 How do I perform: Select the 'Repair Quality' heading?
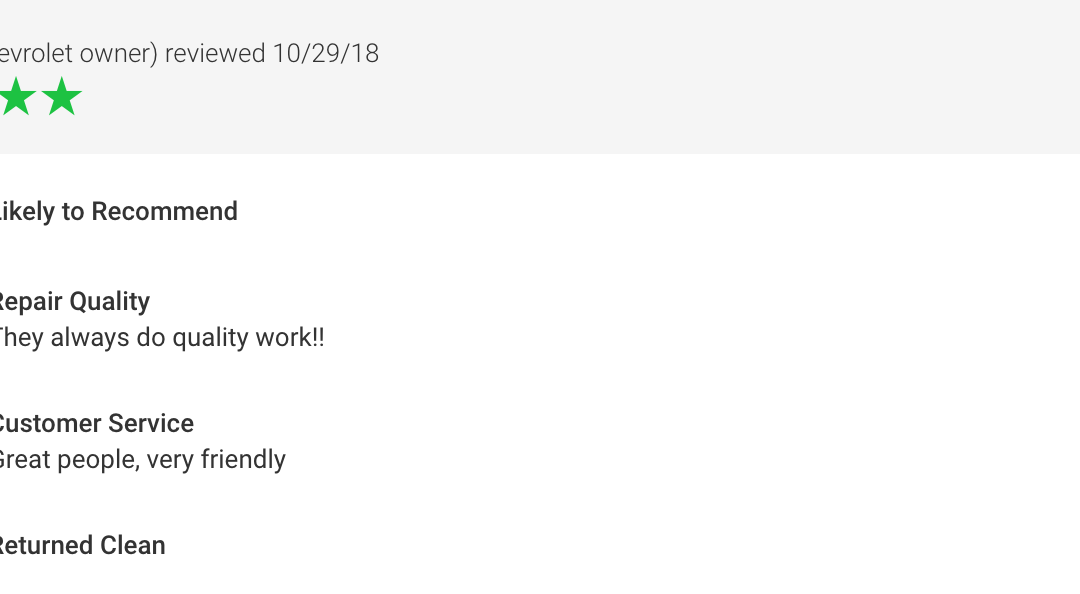pos(74,301)
